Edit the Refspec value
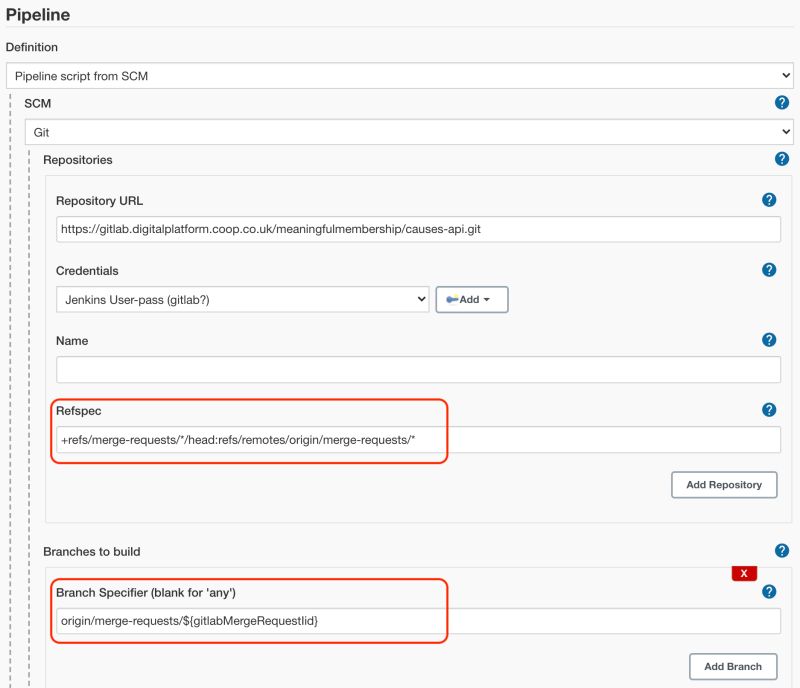Image resolution: width=800 pixels, height=688 pixels. [x=400, y=437]
